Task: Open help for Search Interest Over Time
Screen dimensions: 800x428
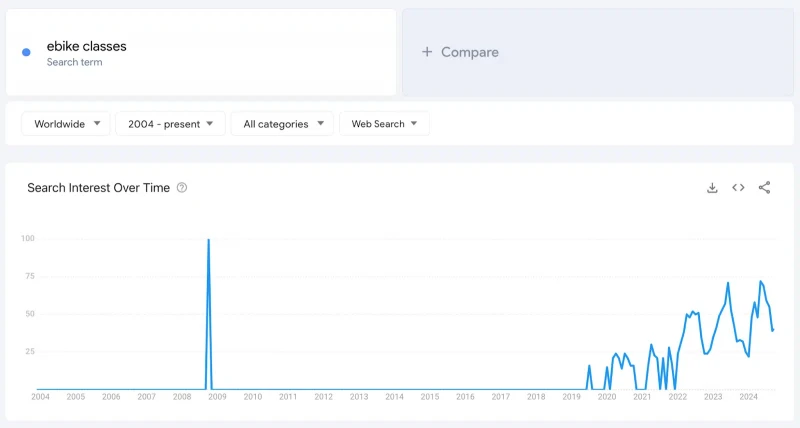Action: pos(182,188)
